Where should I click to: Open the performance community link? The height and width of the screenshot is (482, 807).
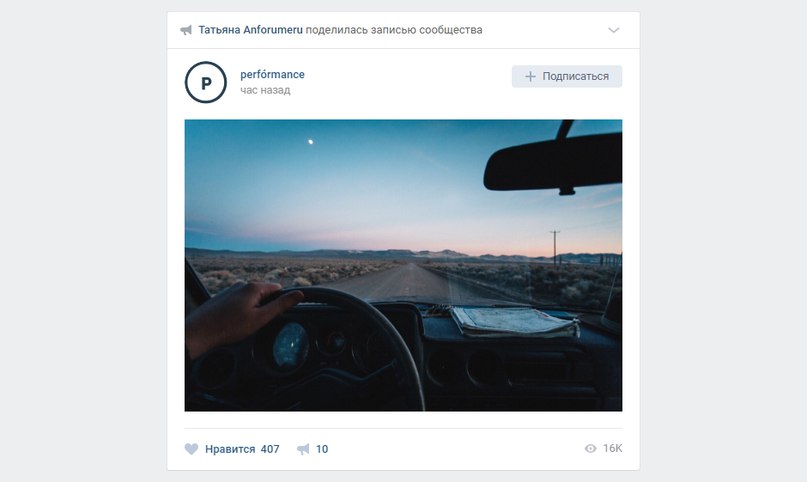coord(272,75)
